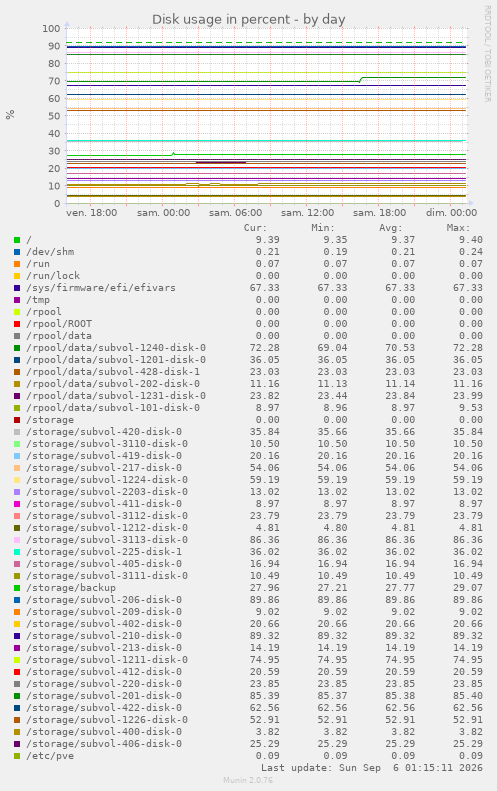Click the blue swatch beside /dev/shm
Image resolution: width=497 pixels, height=791 pixels.
pyautogui.click(x=17, y=252)
